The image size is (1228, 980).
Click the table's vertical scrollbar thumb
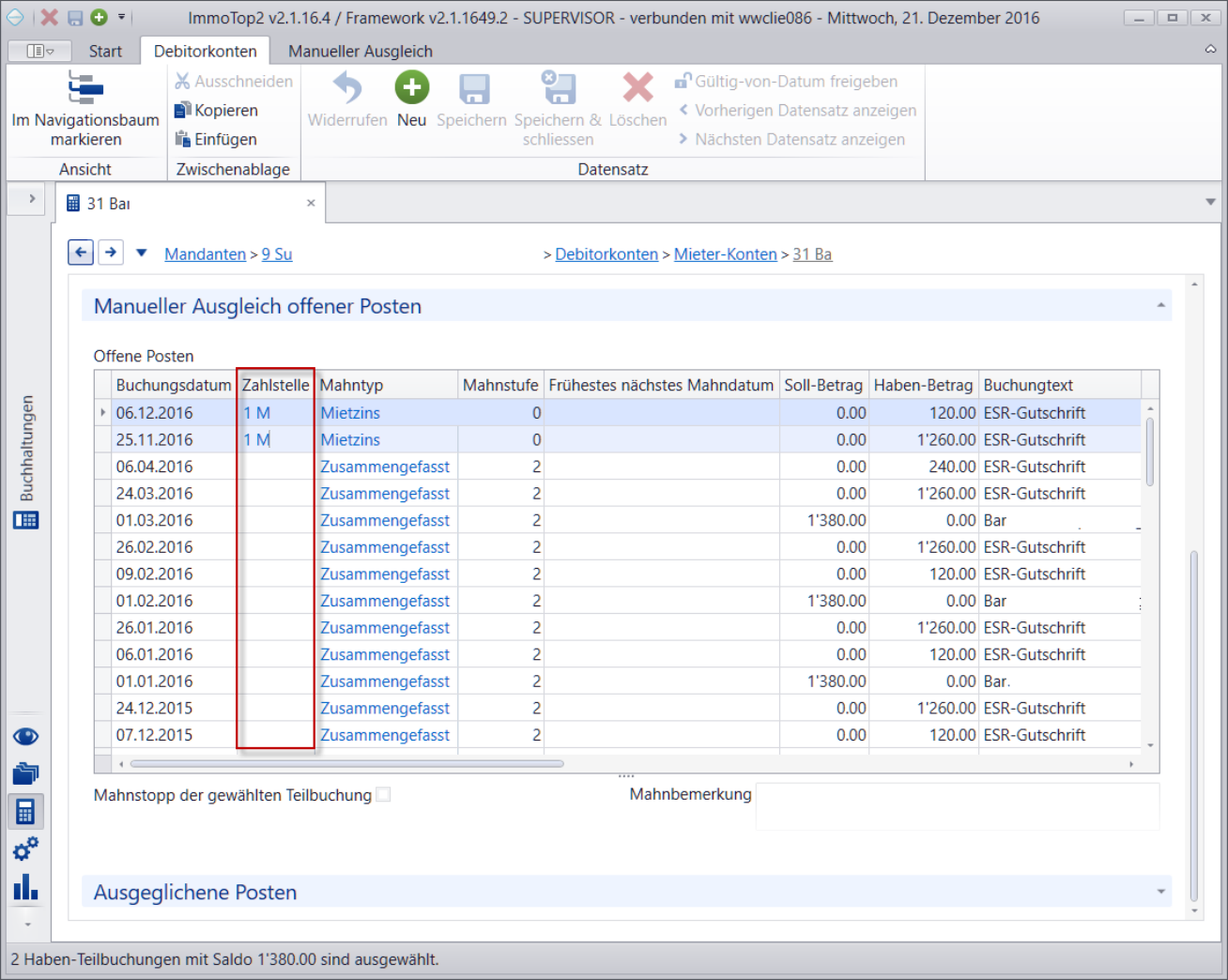click(x=1150, y=452)
